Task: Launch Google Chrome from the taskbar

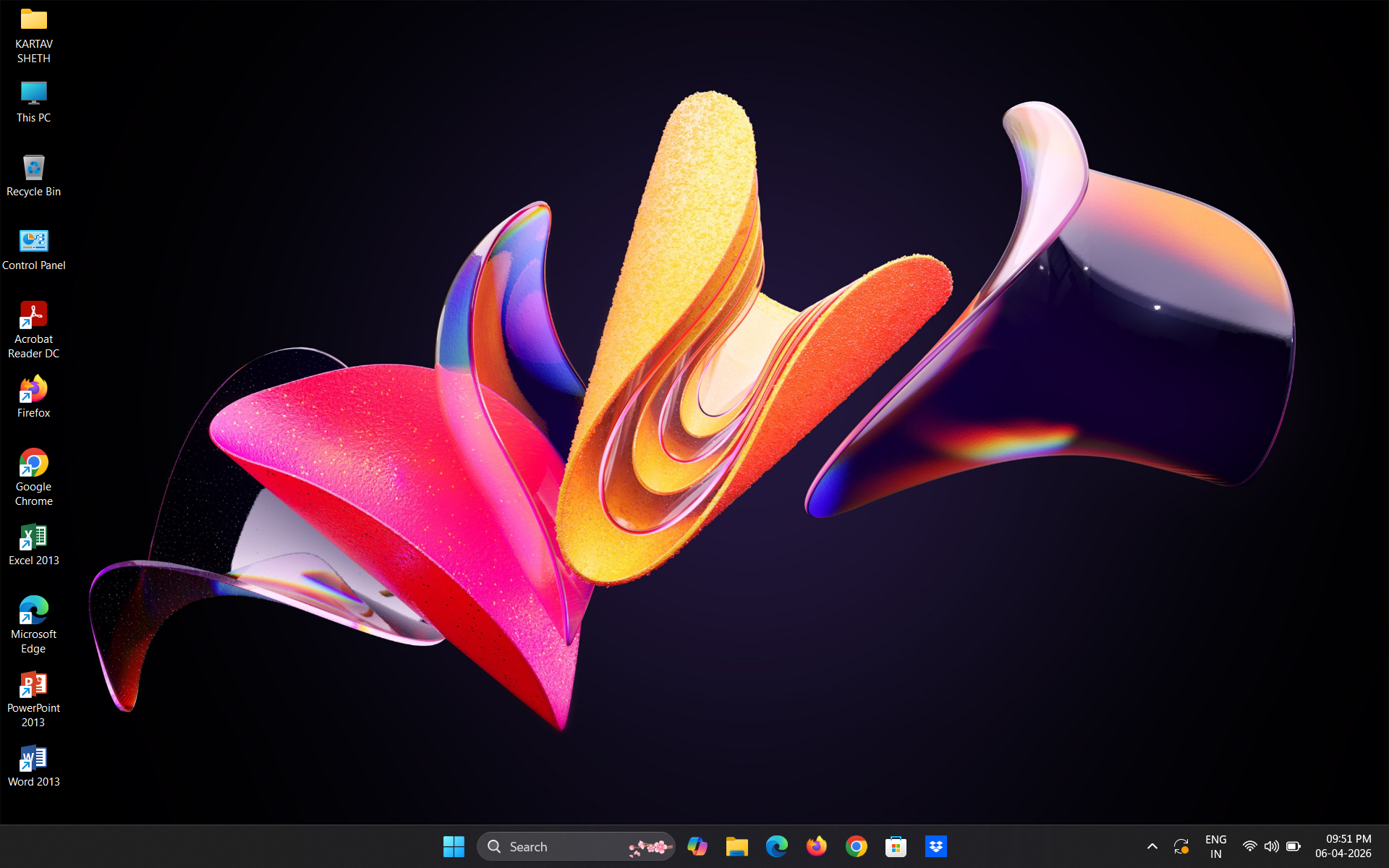Action: click(x=857, y=846)
